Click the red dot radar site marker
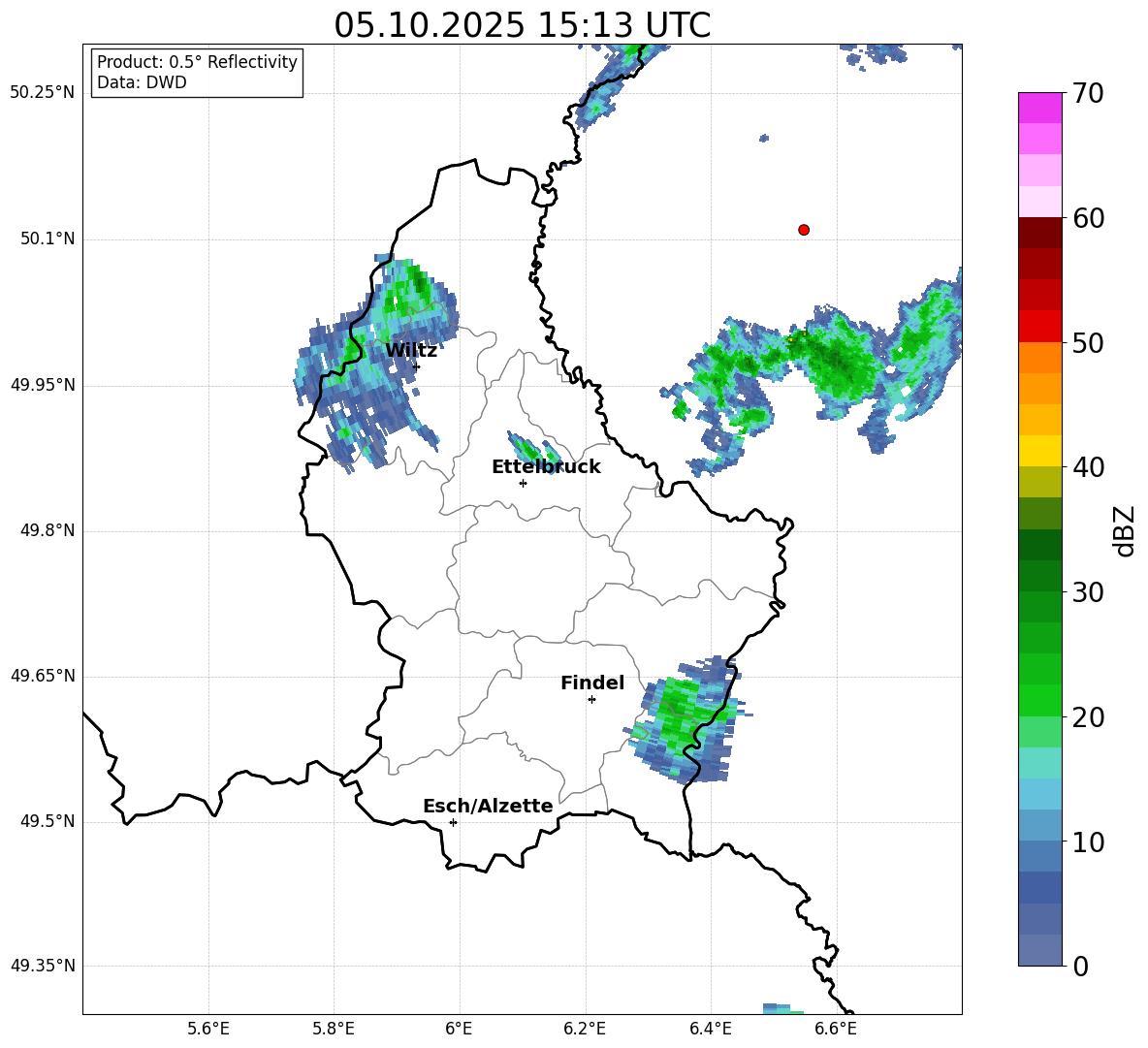 (803, 230)
